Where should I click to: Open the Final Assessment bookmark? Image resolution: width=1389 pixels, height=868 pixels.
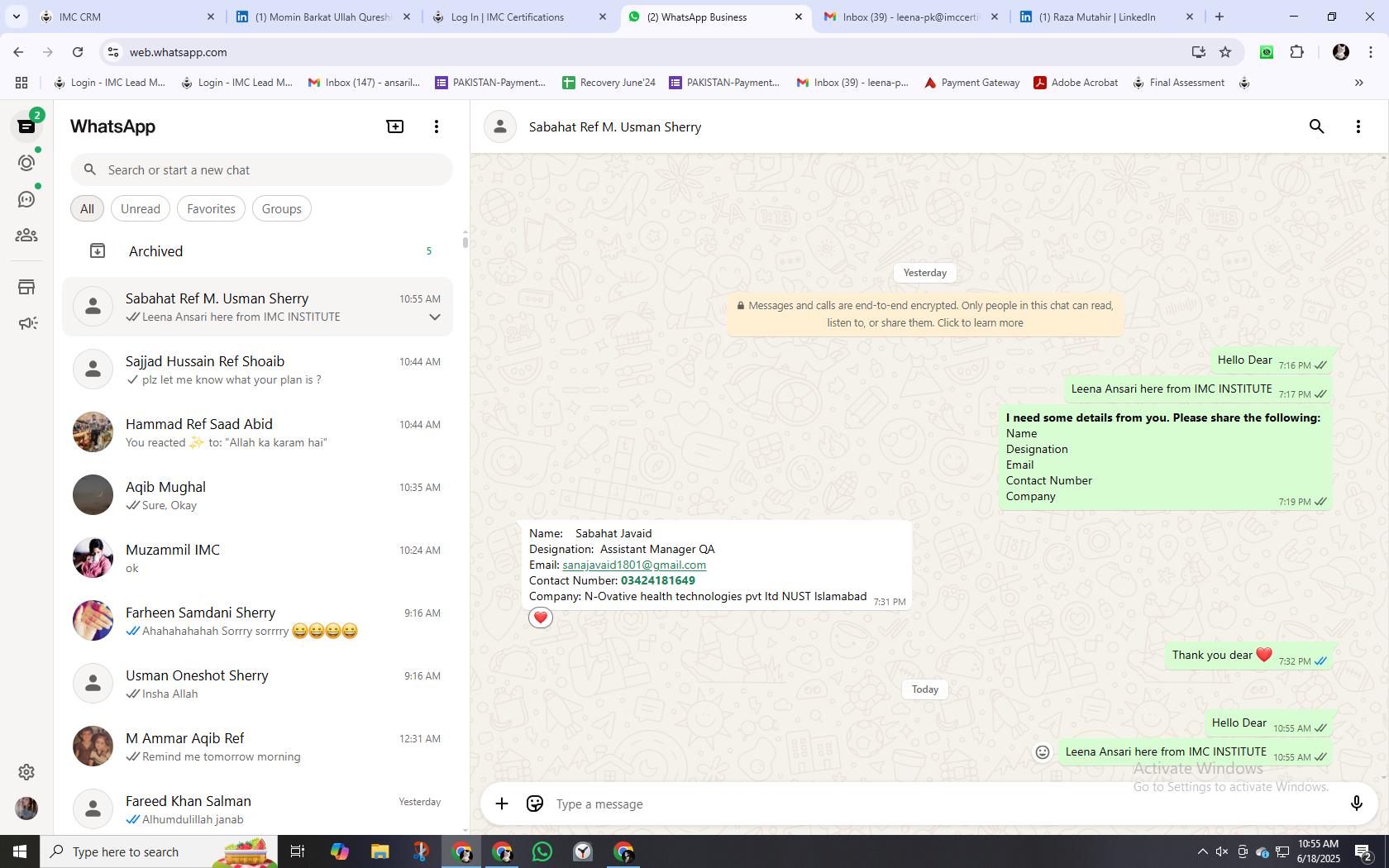point(1179,83)
